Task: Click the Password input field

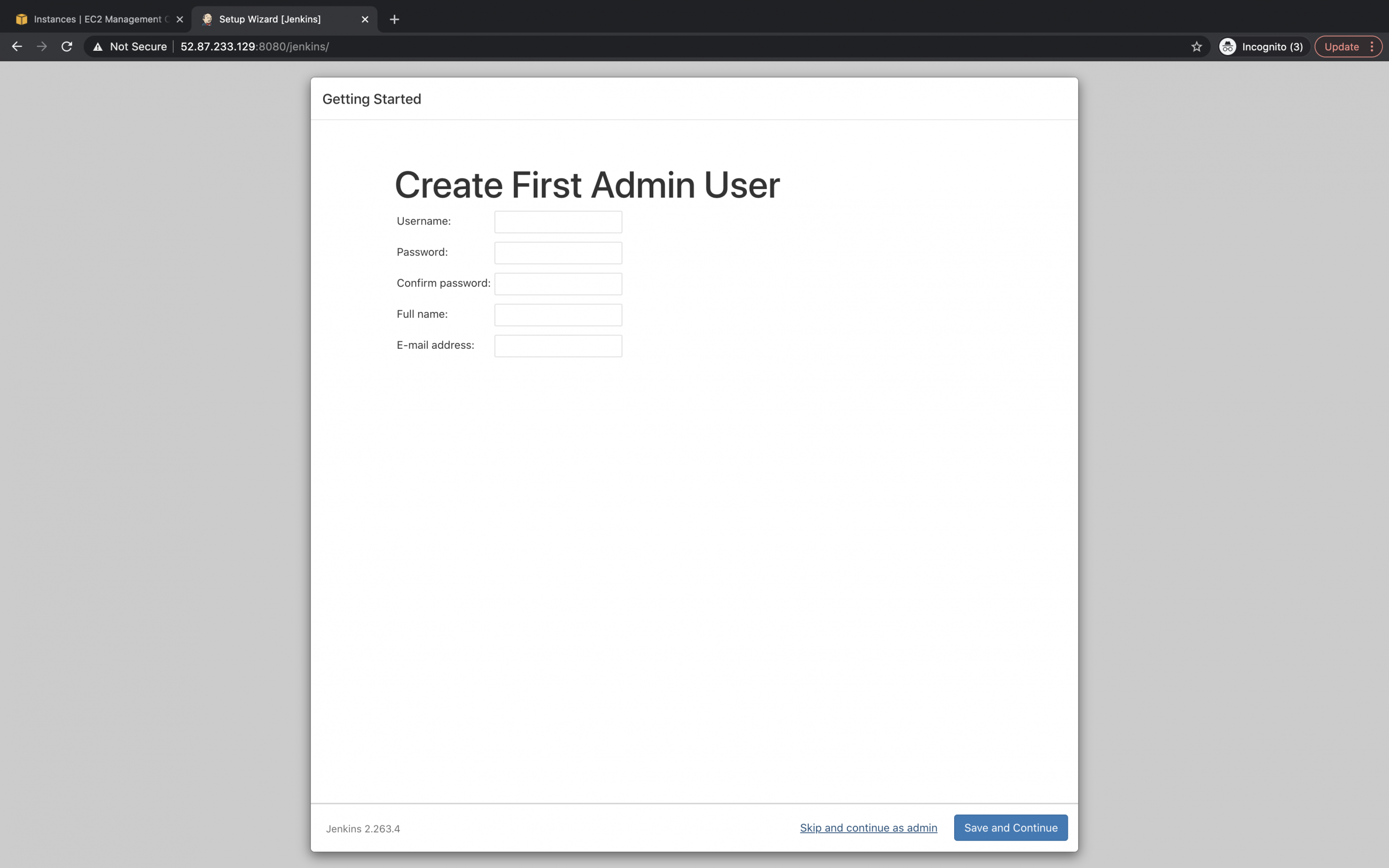Action: coord(557,253)
